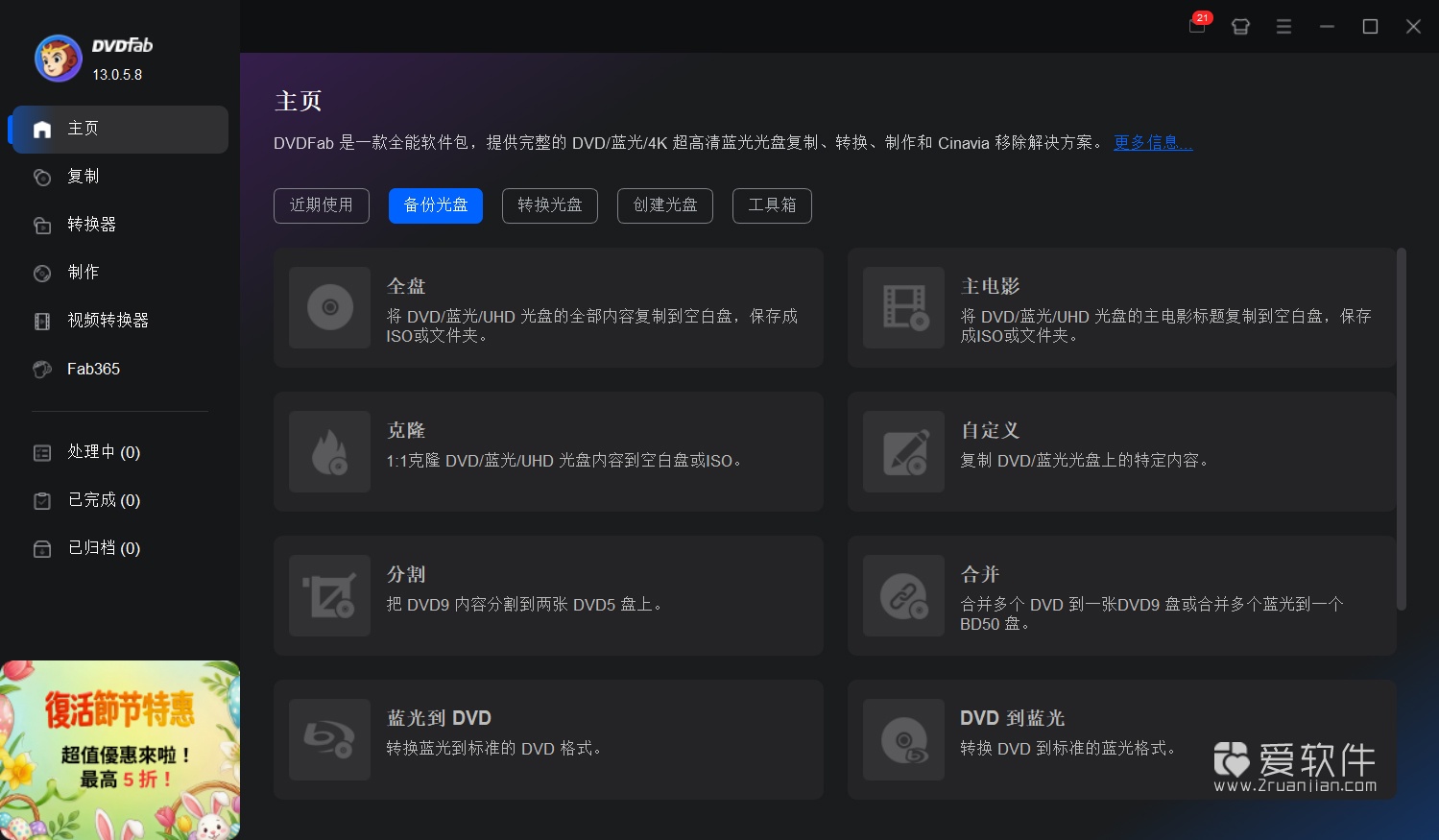Click the Easter sale promo banner
This screenshot has width=1439, height=840.
[119, 749]
